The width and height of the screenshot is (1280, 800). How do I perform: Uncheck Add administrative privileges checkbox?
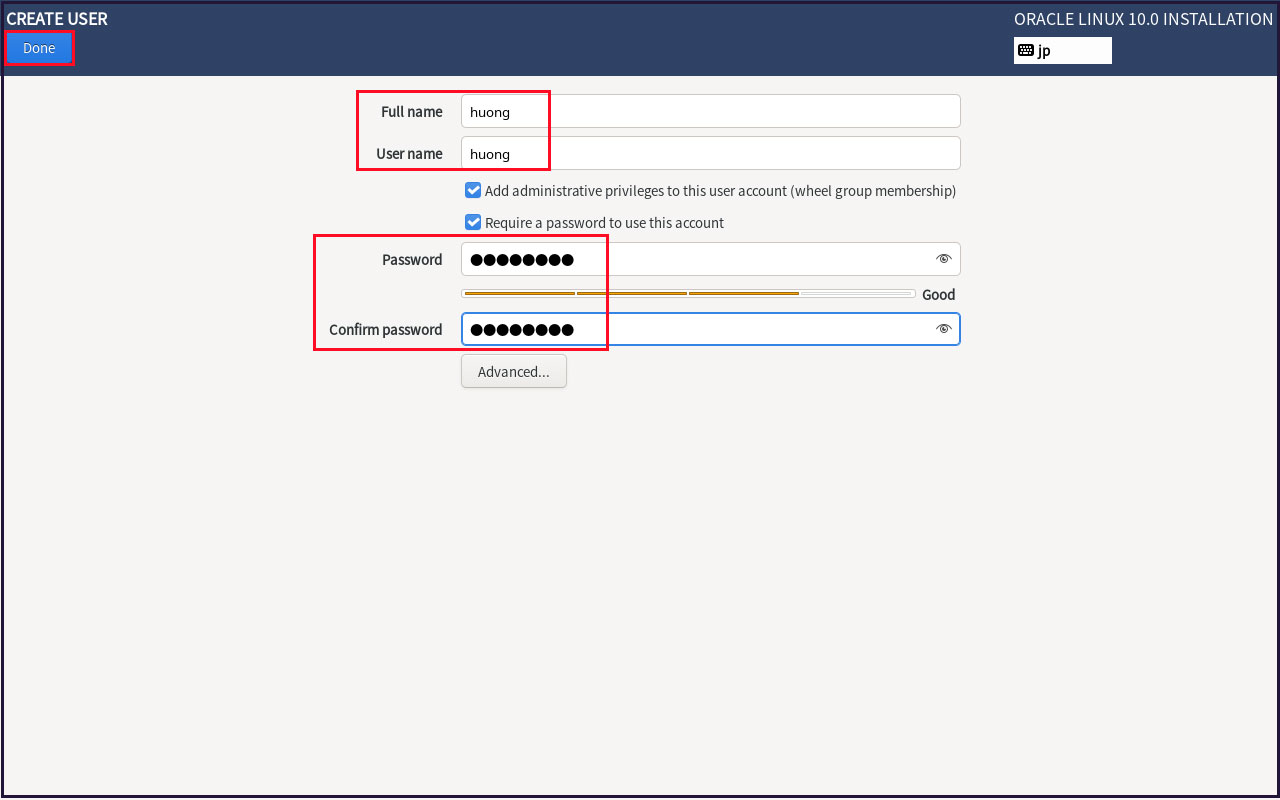[x=473, y=190]
